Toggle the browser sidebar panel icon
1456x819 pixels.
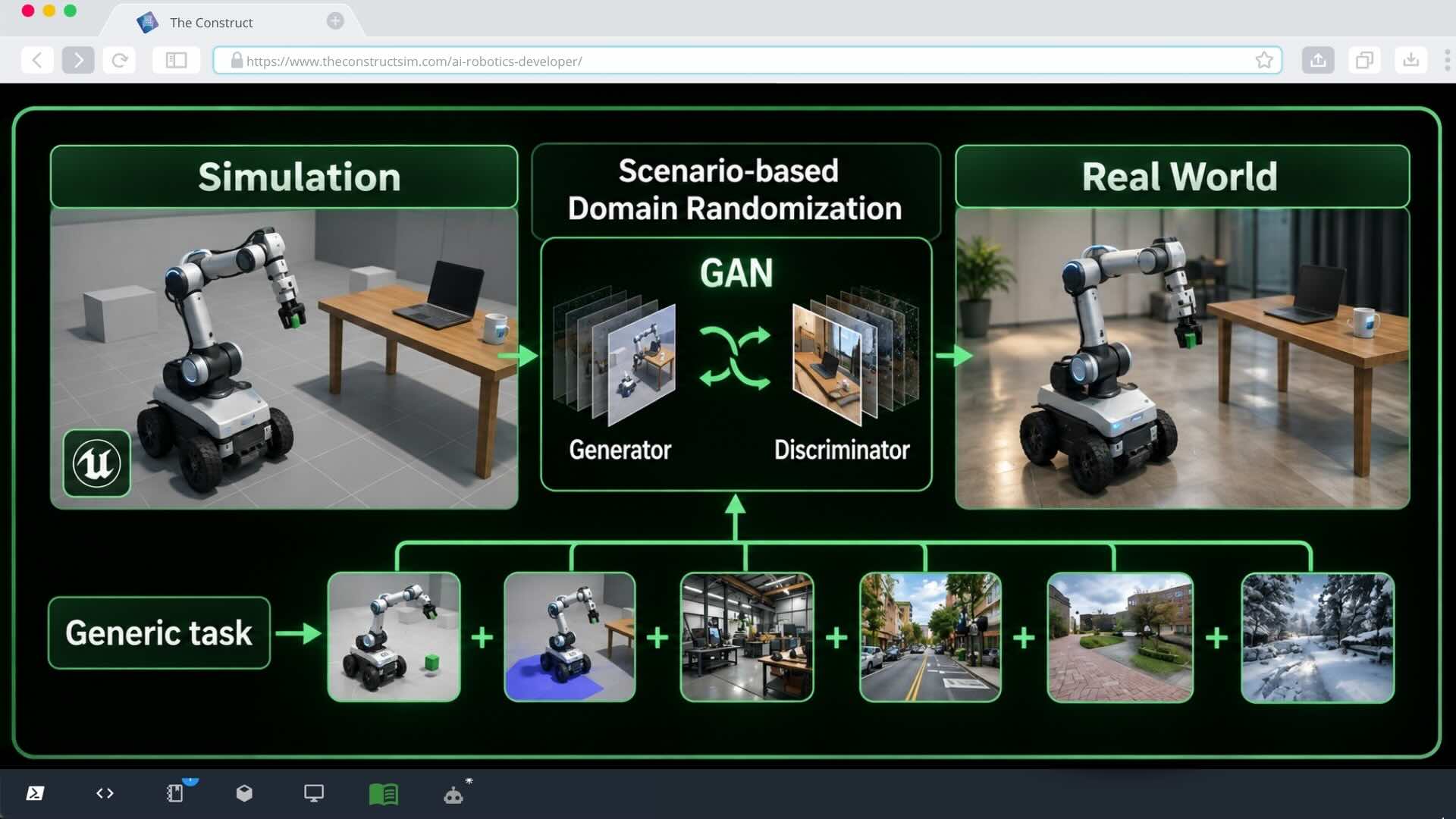(176, 60)
